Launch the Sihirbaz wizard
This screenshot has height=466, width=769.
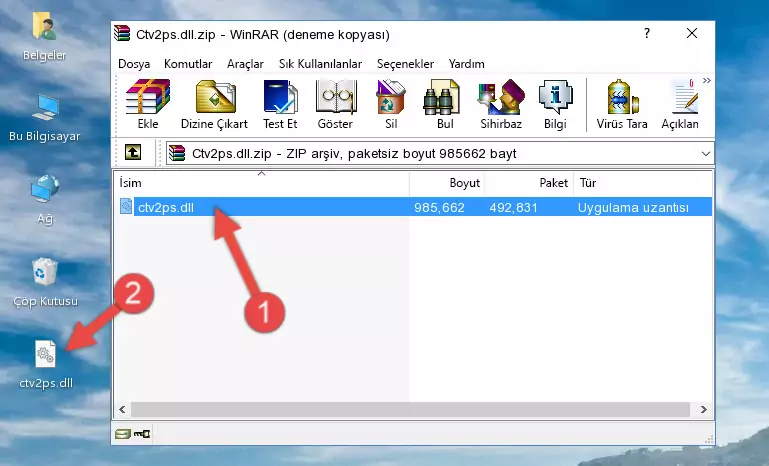pyautogui.click(x=501, y=104)
